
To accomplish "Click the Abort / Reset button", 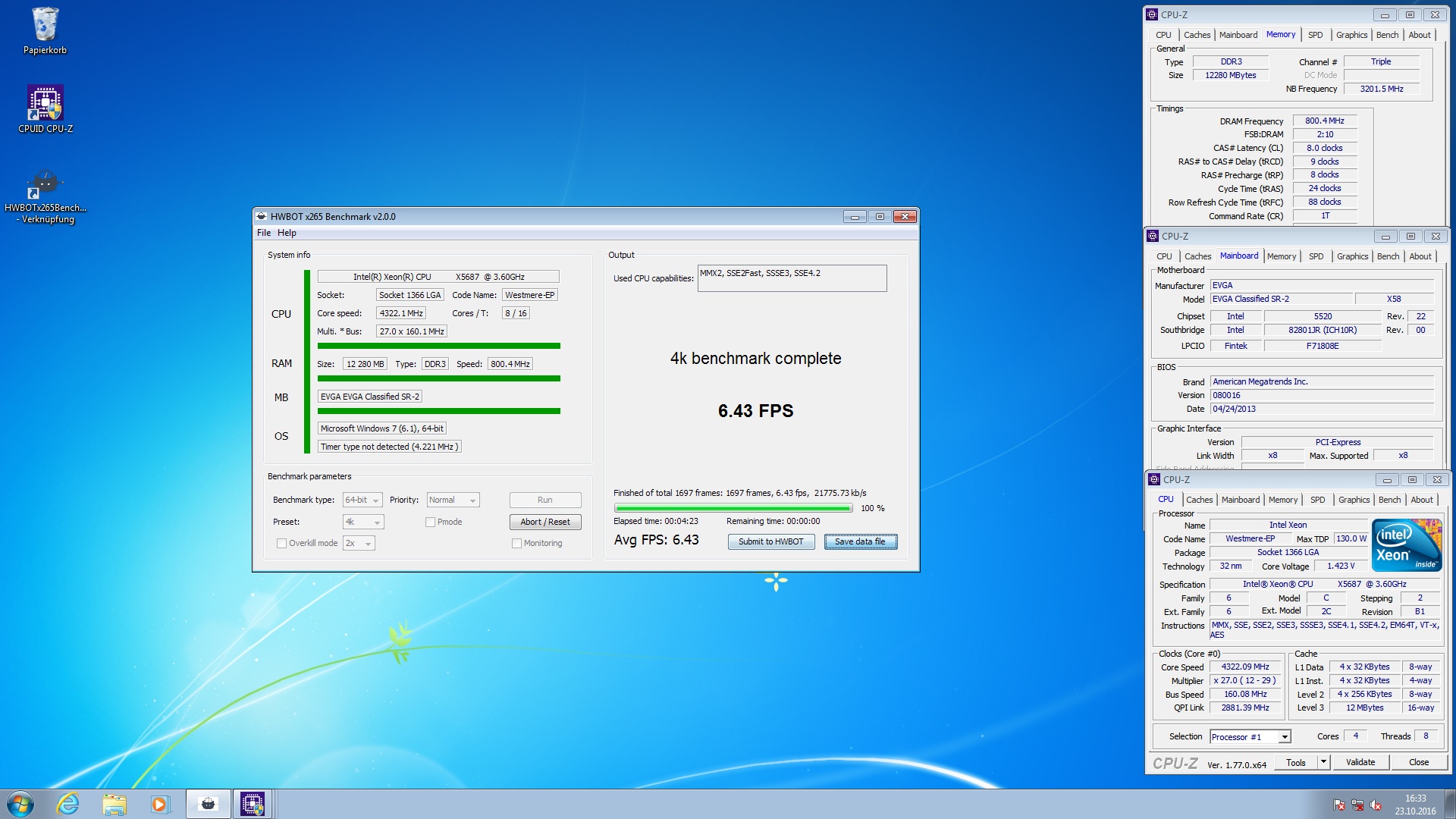I will coord(545,522).
